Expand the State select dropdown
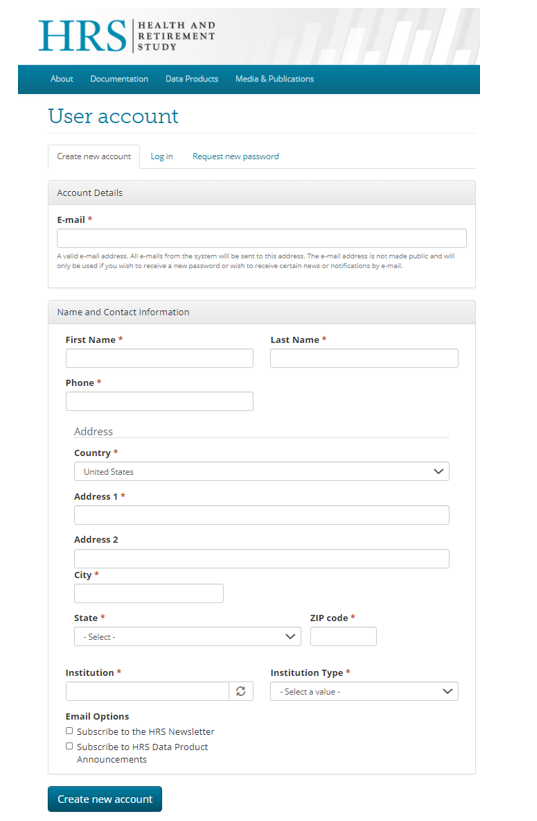 coord(187,637)
